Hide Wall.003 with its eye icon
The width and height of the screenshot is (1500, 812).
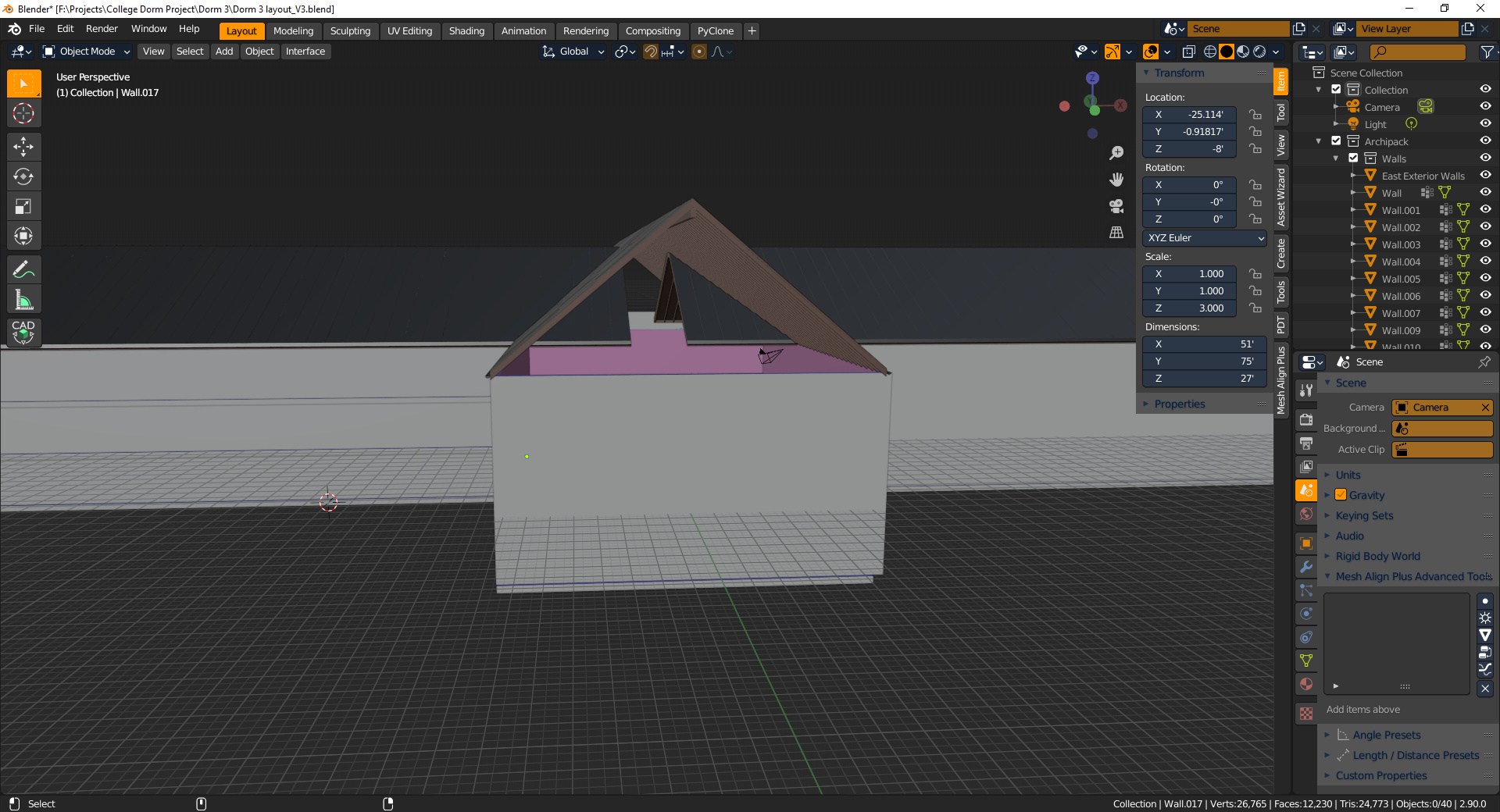1485,244
